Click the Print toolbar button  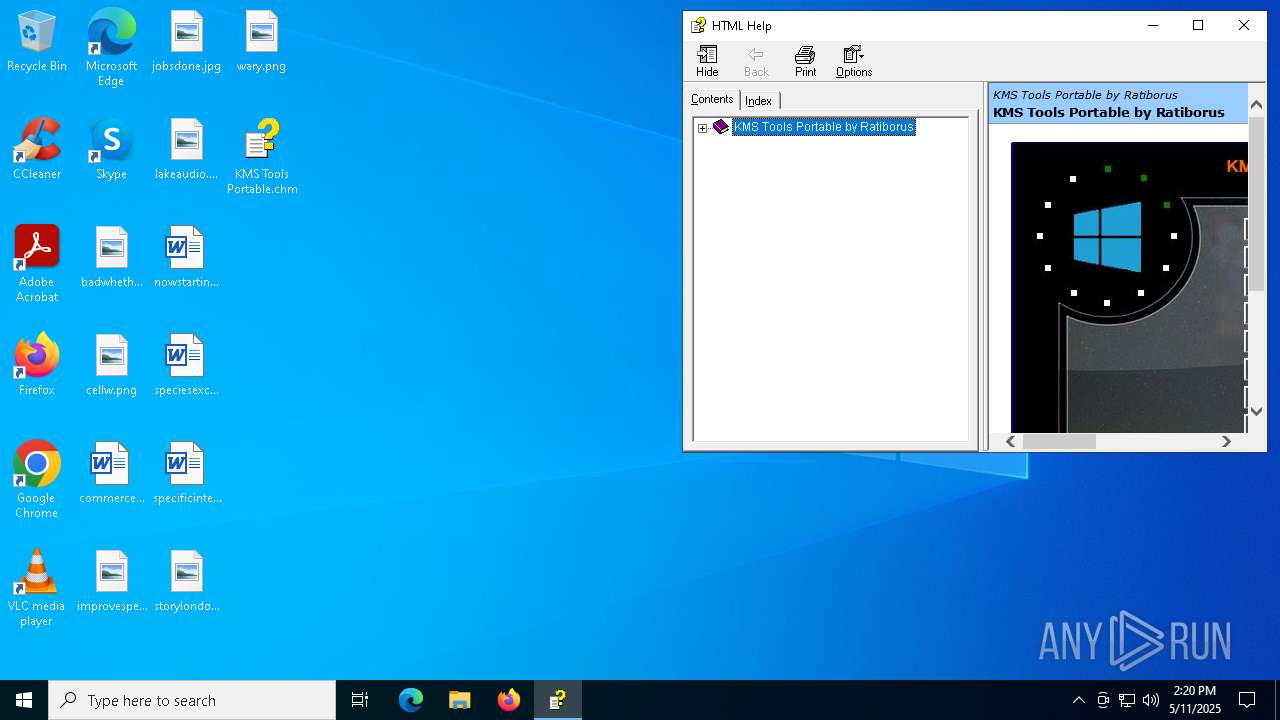point(805,61)
